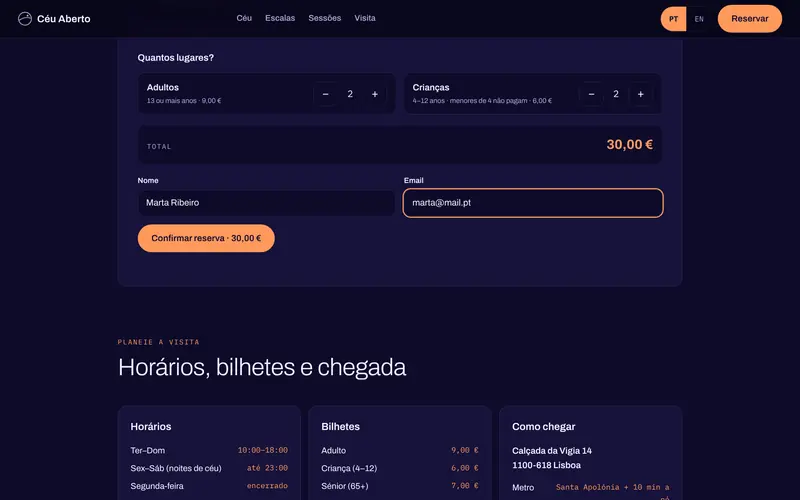Viewport: 800px width, 500px height.
Task: Click the Crianças quantity value 2
Action: pyautogui.click(x=616, y=94)
